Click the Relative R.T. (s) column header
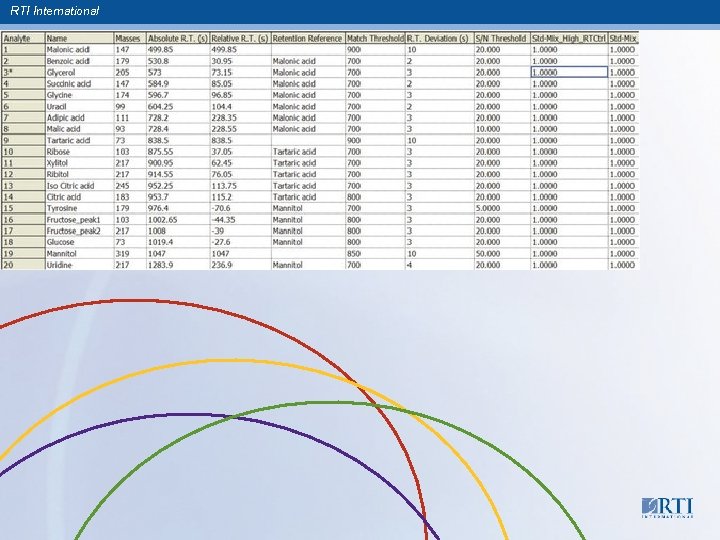 point(241,39)
